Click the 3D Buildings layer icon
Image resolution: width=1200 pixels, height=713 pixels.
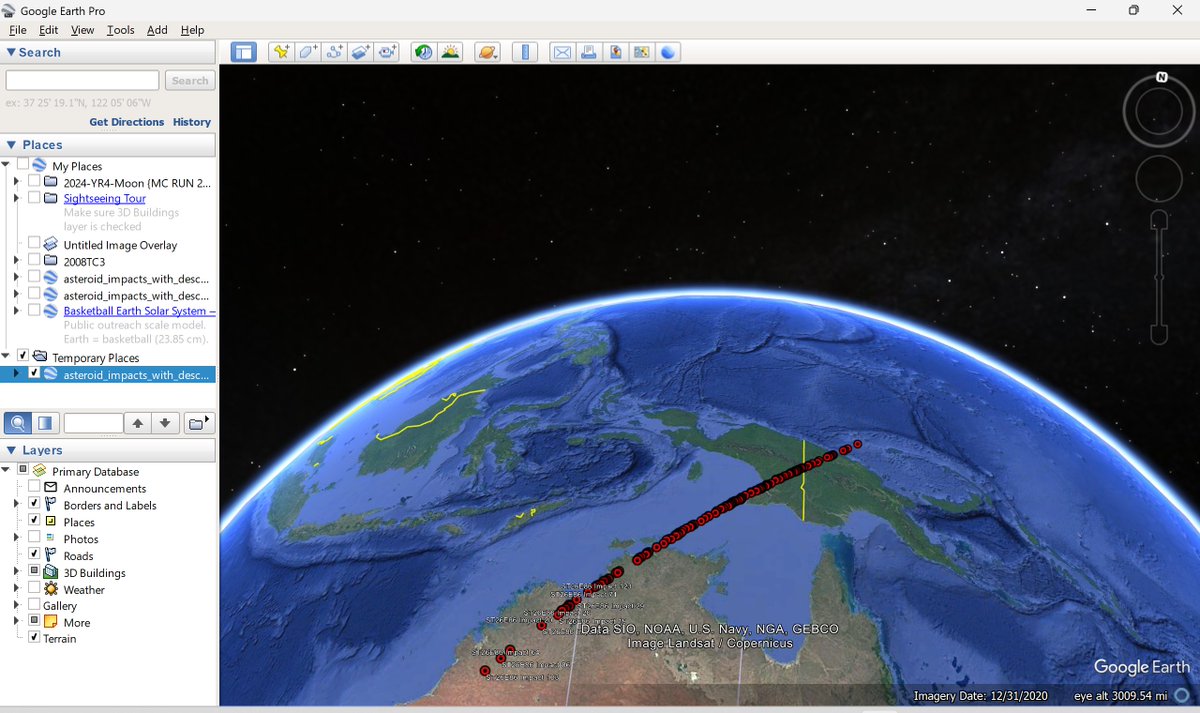coord(50,573)
